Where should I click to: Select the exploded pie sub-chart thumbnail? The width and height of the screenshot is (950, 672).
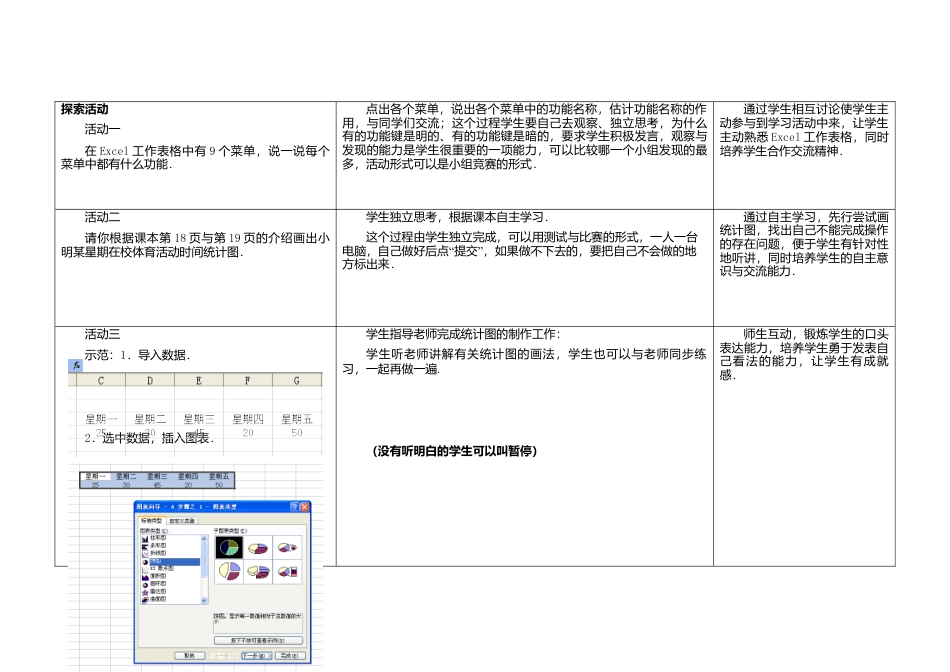230,571
